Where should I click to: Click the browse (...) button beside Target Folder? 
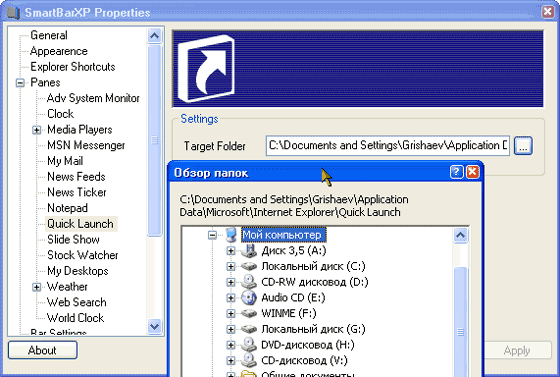[523, 146]
